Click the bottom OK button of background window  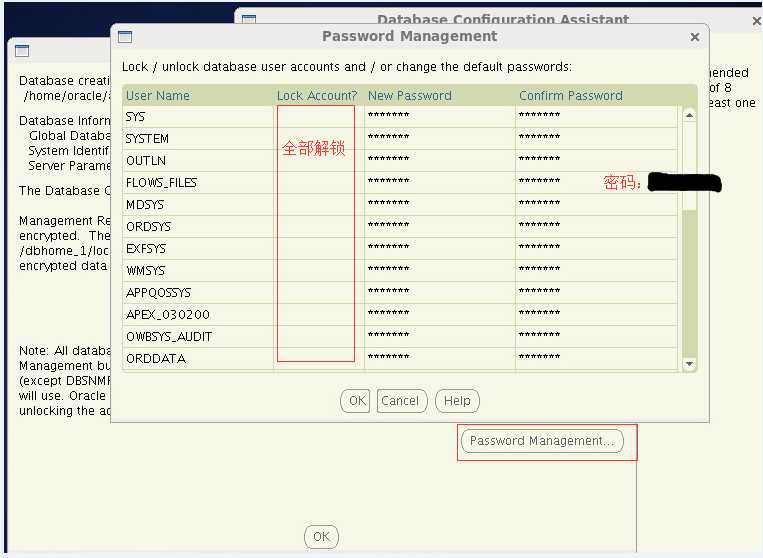pos(321,537)
